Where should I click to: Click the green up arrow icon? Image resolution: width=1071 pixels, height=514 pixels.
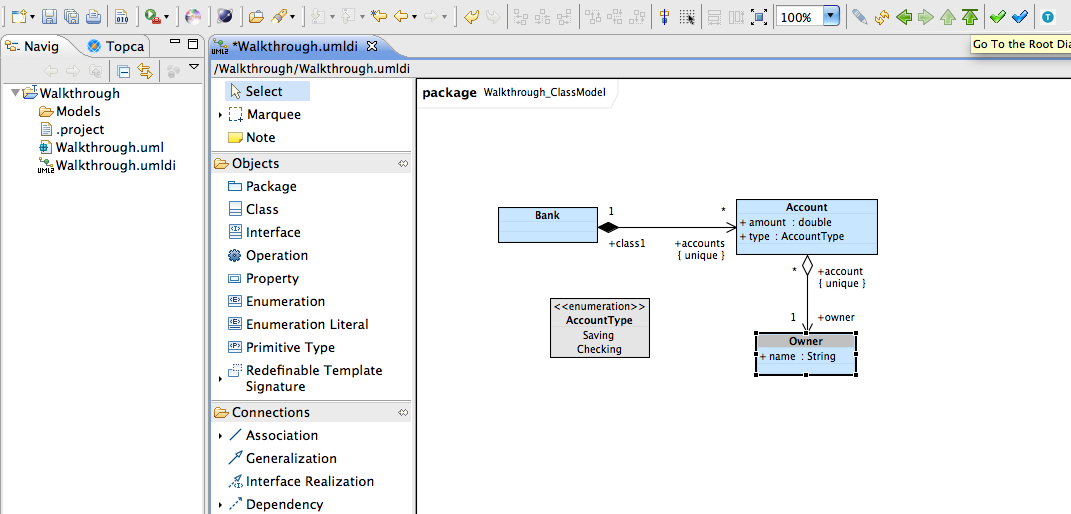[x=947, y=16]
